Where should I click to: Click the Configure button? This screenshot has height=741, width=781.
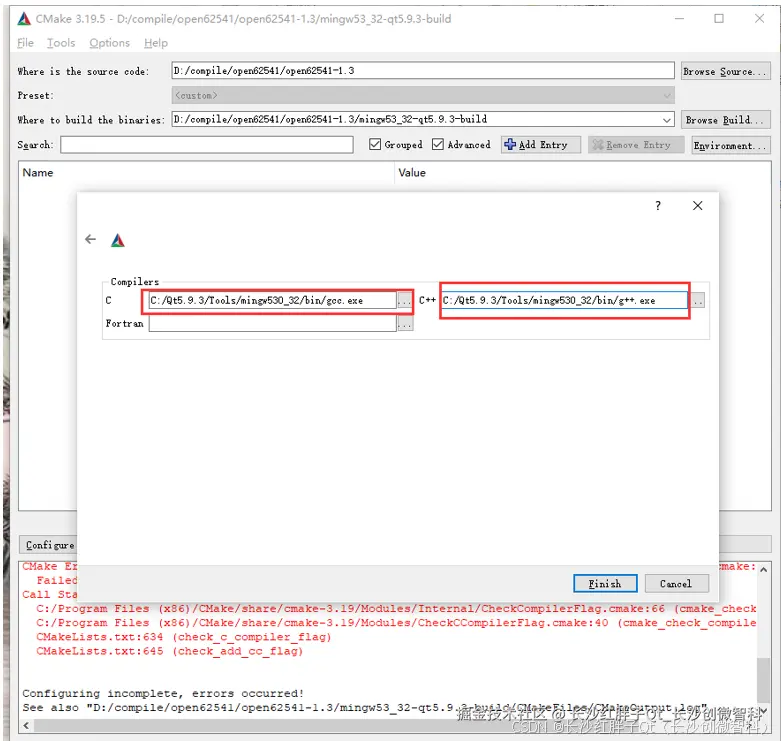(x=49, y=545)
